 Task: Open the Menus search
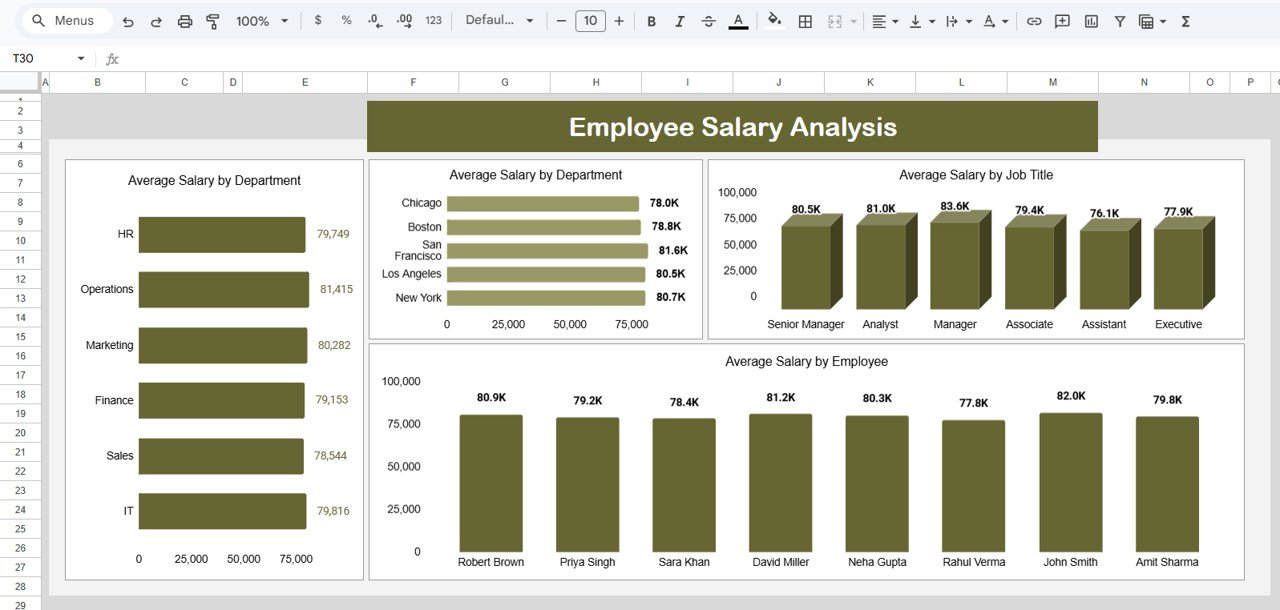coord(65,20)
